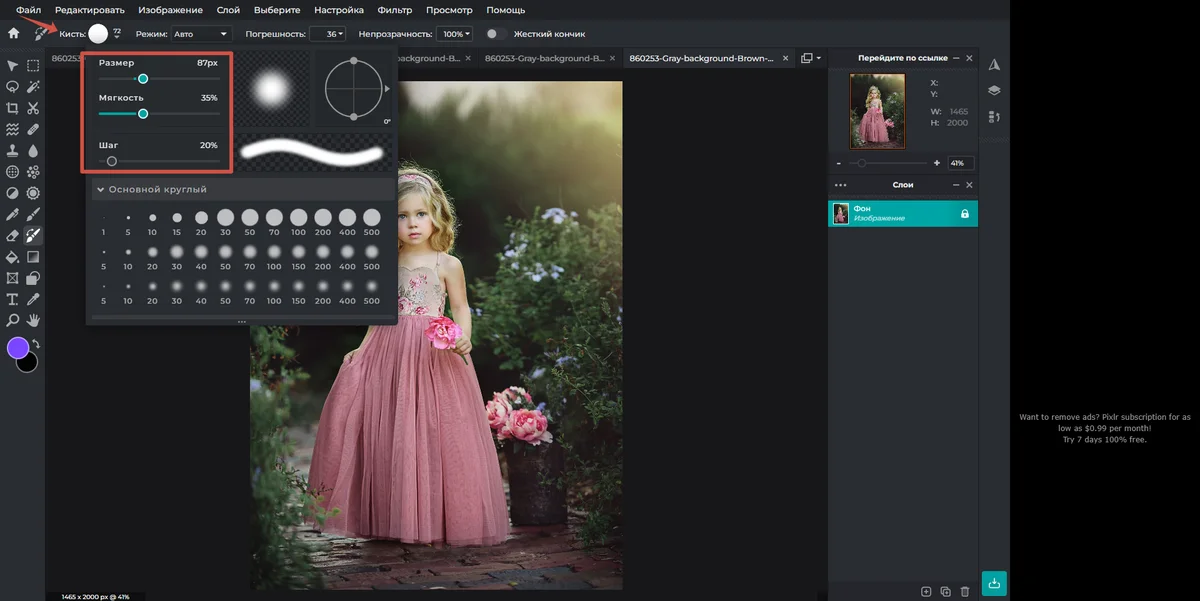Image resolution: width=1200 pixels, height=601 pixels.
Task: Open the Layers panel icon in sidebar
Action: (x=994, y=90)
